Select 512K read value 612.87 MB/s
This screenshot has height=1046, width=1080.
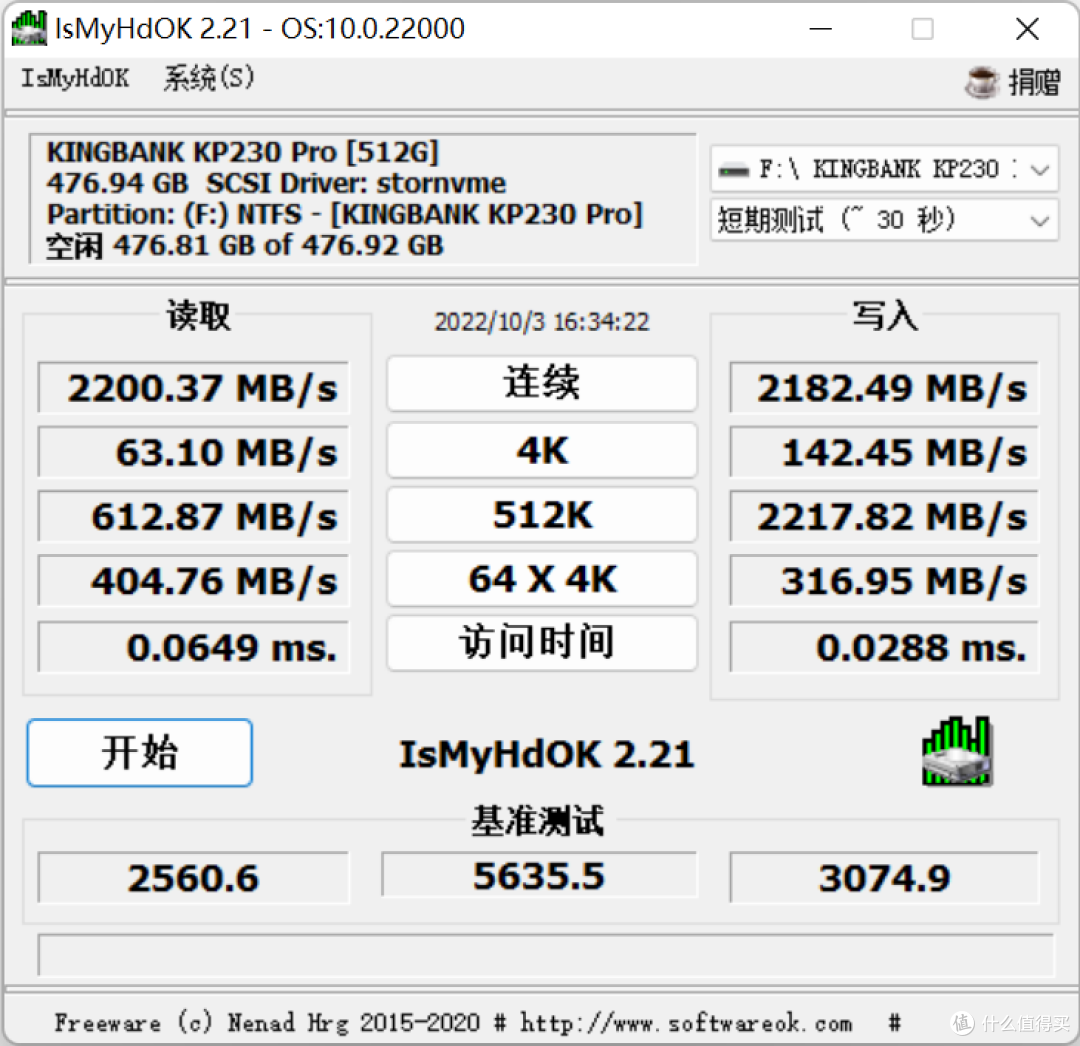[194, 516]
